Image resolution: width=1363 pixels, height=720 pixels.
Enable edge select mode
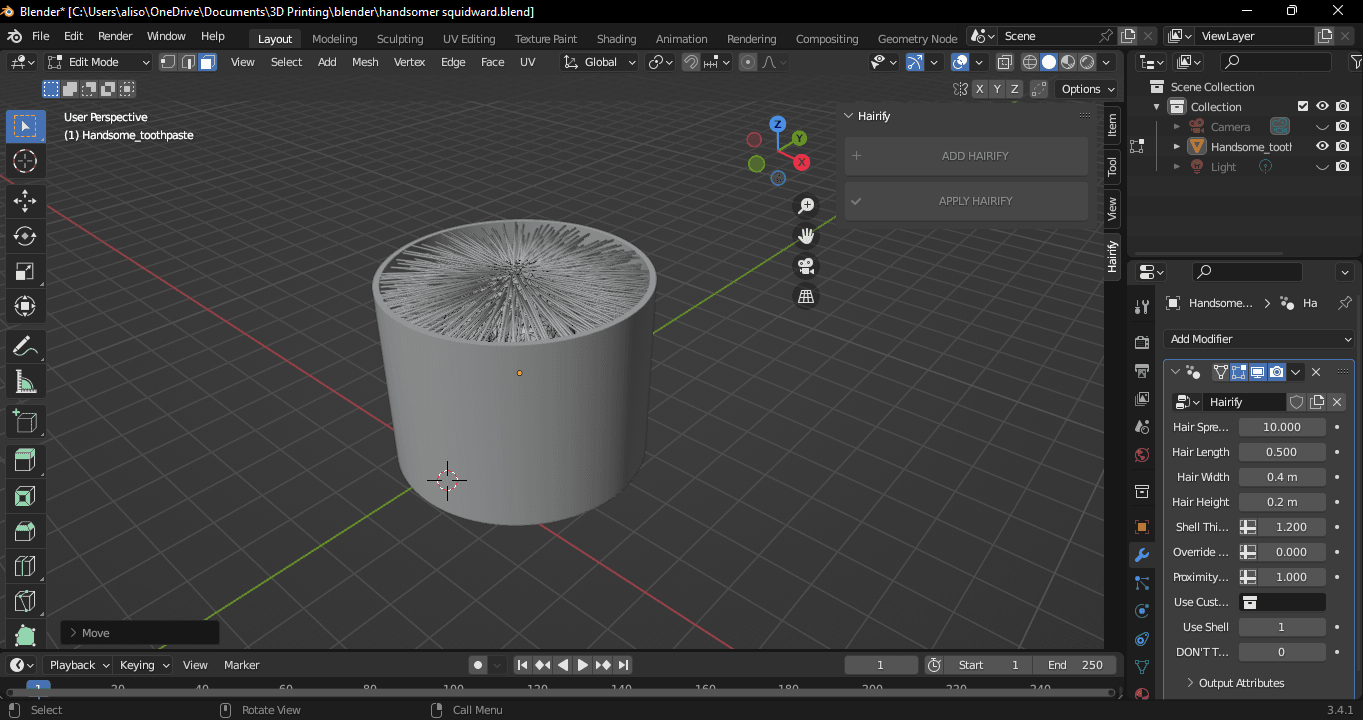pyautogui.click(x=187, y=62)
